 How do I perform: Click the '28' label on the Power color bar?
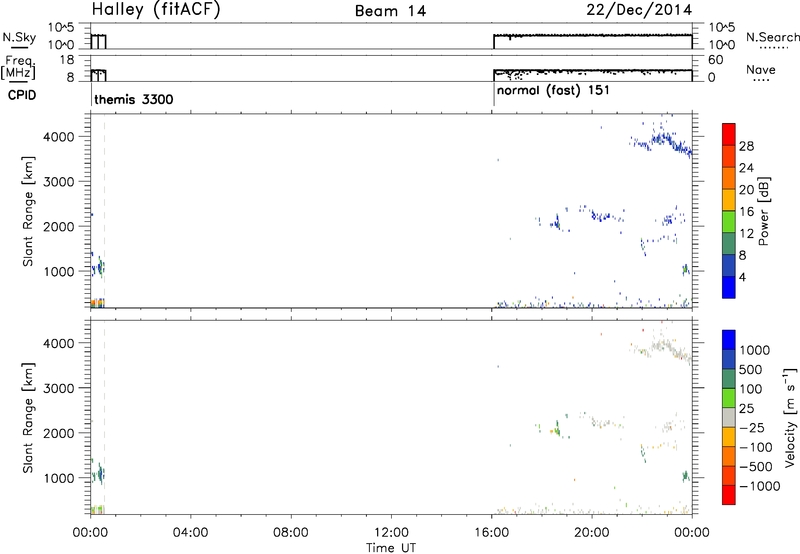746,146
